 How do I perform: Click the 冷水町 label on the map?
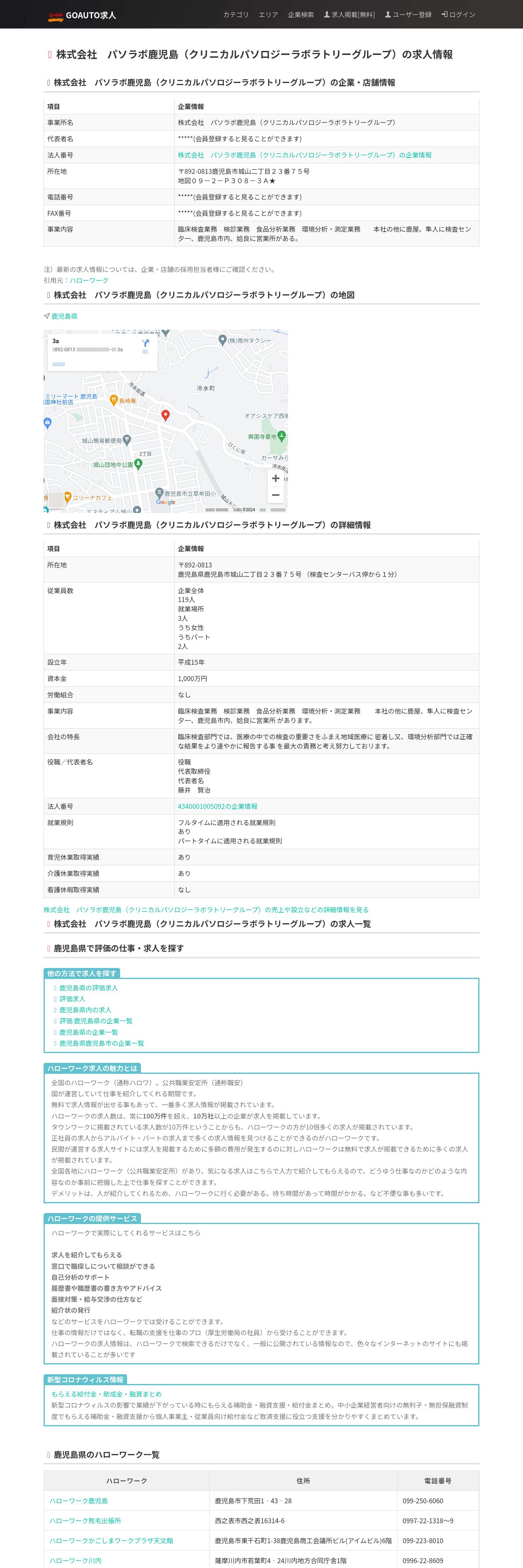pyautogui.click(x=206, y=388)
